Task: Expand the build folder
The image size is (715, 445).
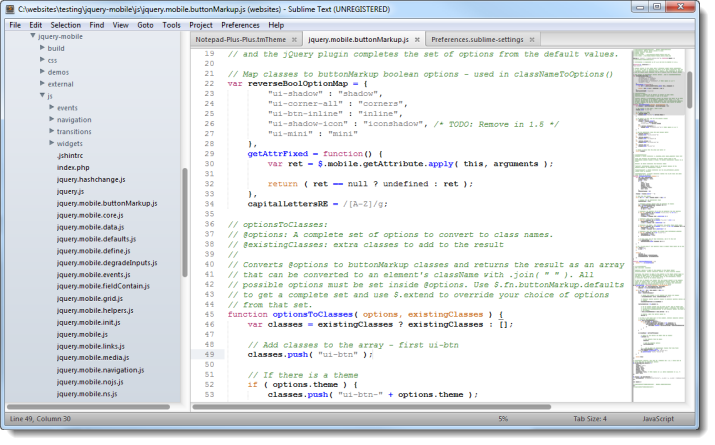Action: pyautogui.click(x=42, y=47)
